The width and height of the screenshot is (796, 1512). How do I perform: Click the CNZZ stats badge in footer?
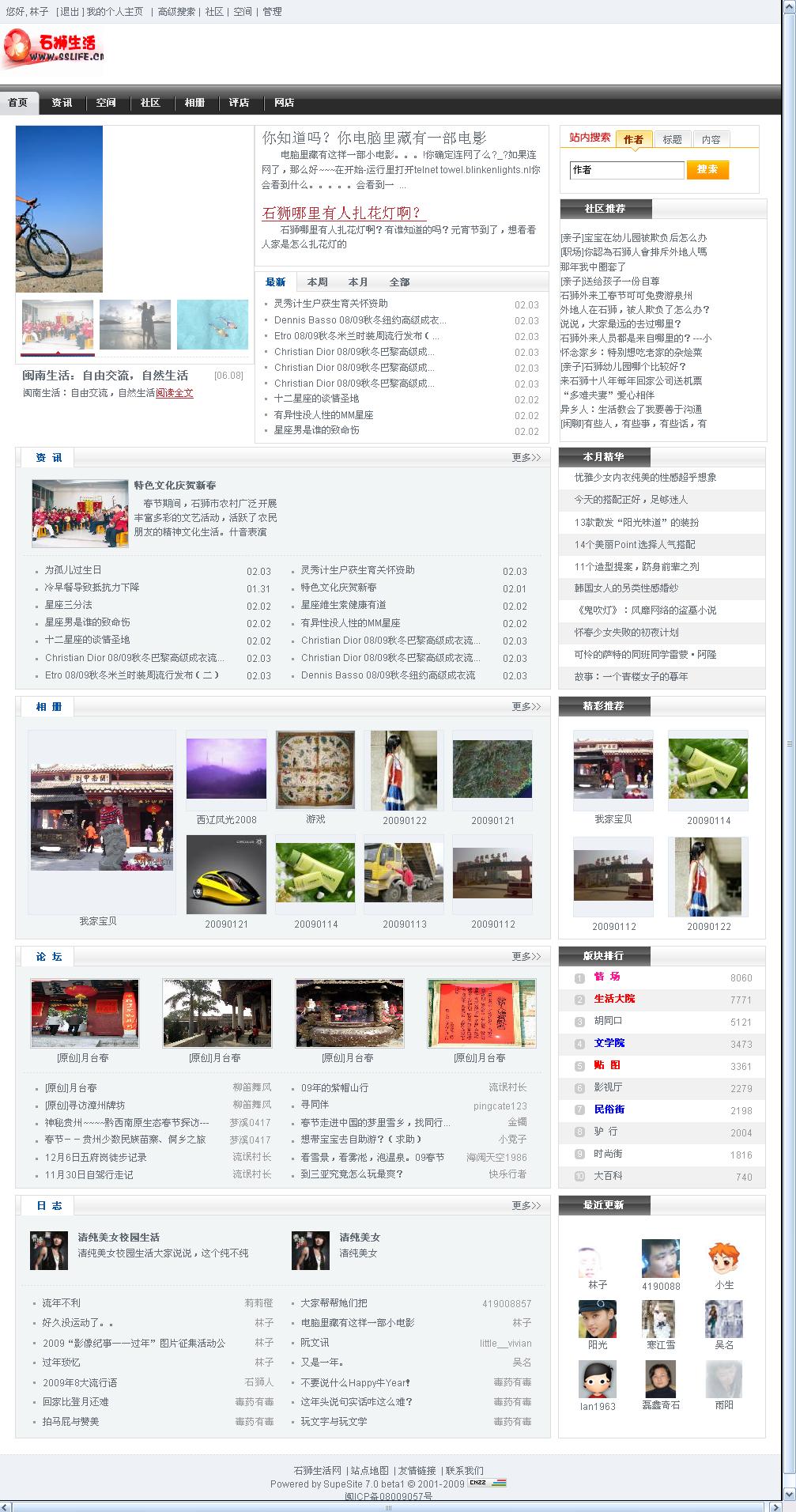click(x=487, y=1483)
